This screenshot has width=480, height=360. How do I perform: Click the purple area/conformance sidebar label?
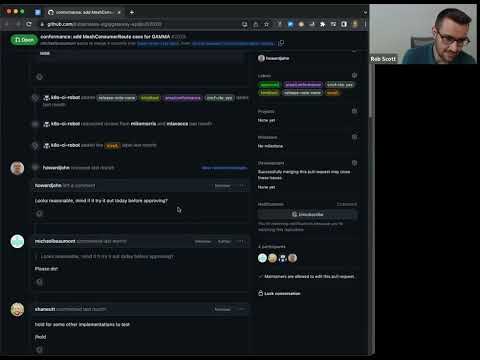pyautogui.click(x=303, y=85)
